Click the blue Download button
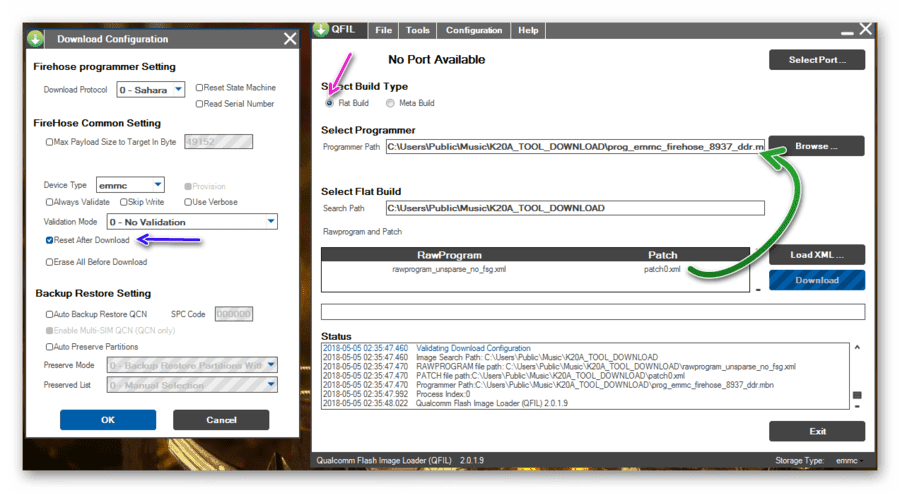This screenshot has height=493, width=900. point(817,280)
